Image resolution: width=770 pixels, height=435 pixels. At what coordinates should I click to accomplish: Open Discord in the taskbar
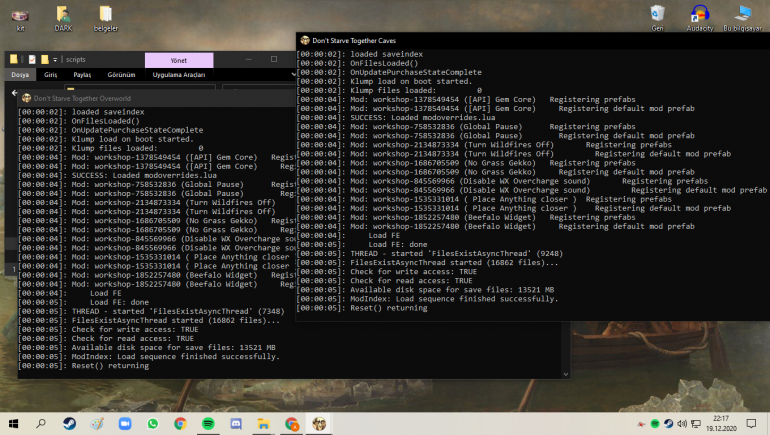click(236, 423)
